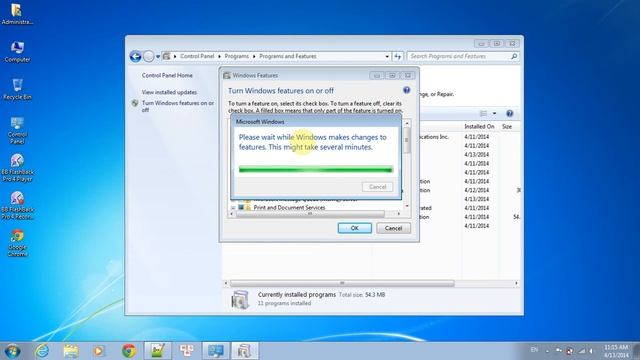Open the recent pages dropdown beside Forward
640x360 pixels.
158,57
